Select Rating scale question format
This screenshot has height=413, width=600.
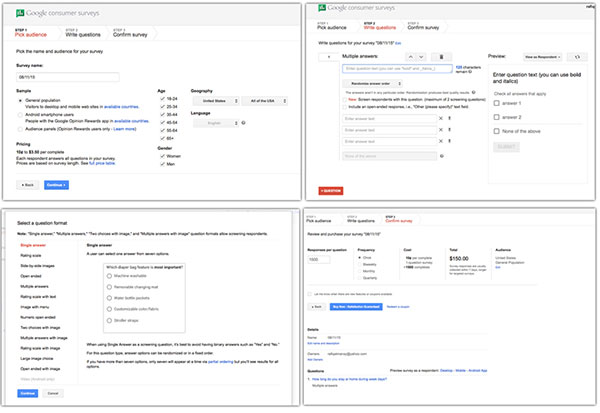click(31, 256)
